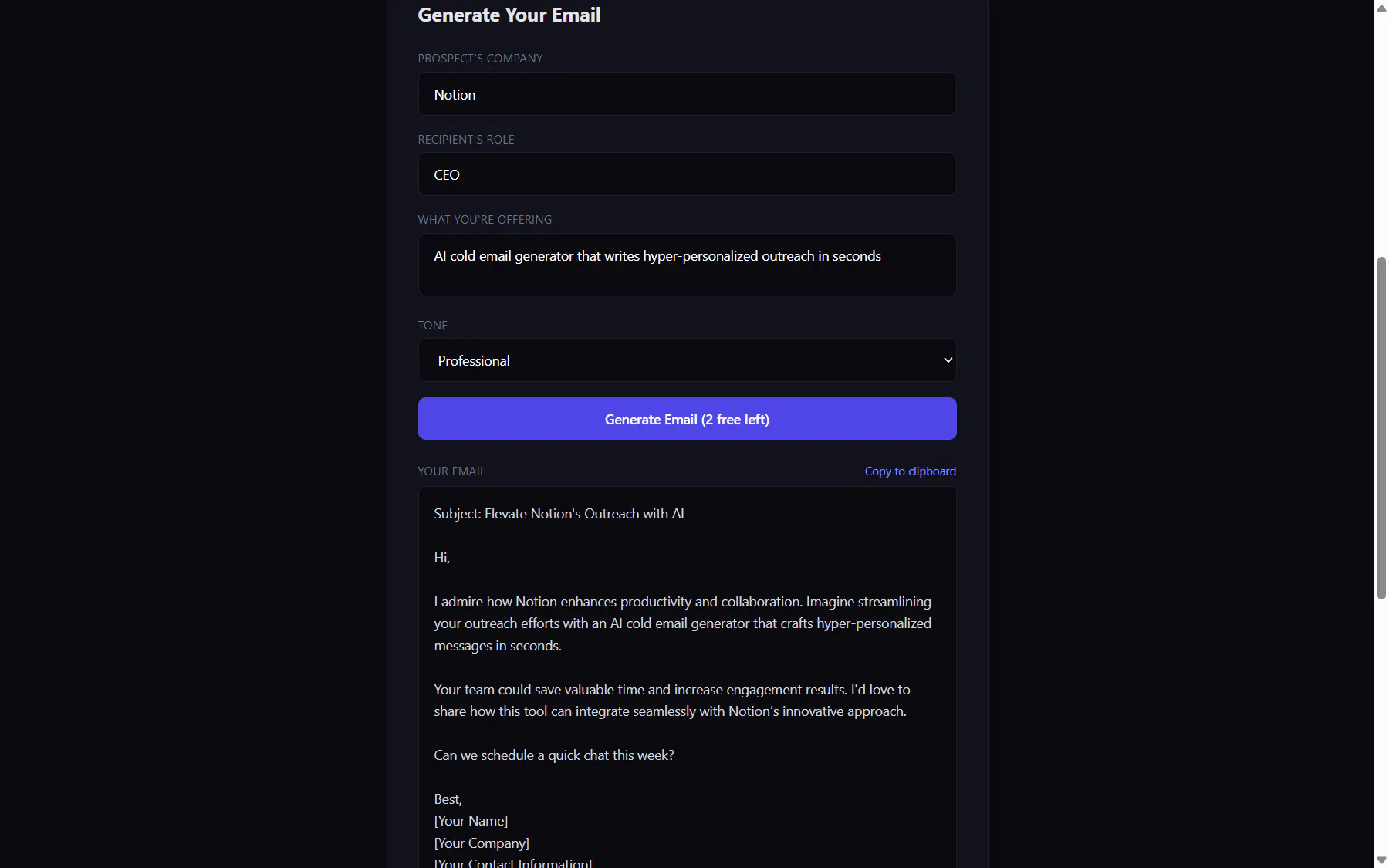Click the scrollbar up arrow

click(1381, 8)
